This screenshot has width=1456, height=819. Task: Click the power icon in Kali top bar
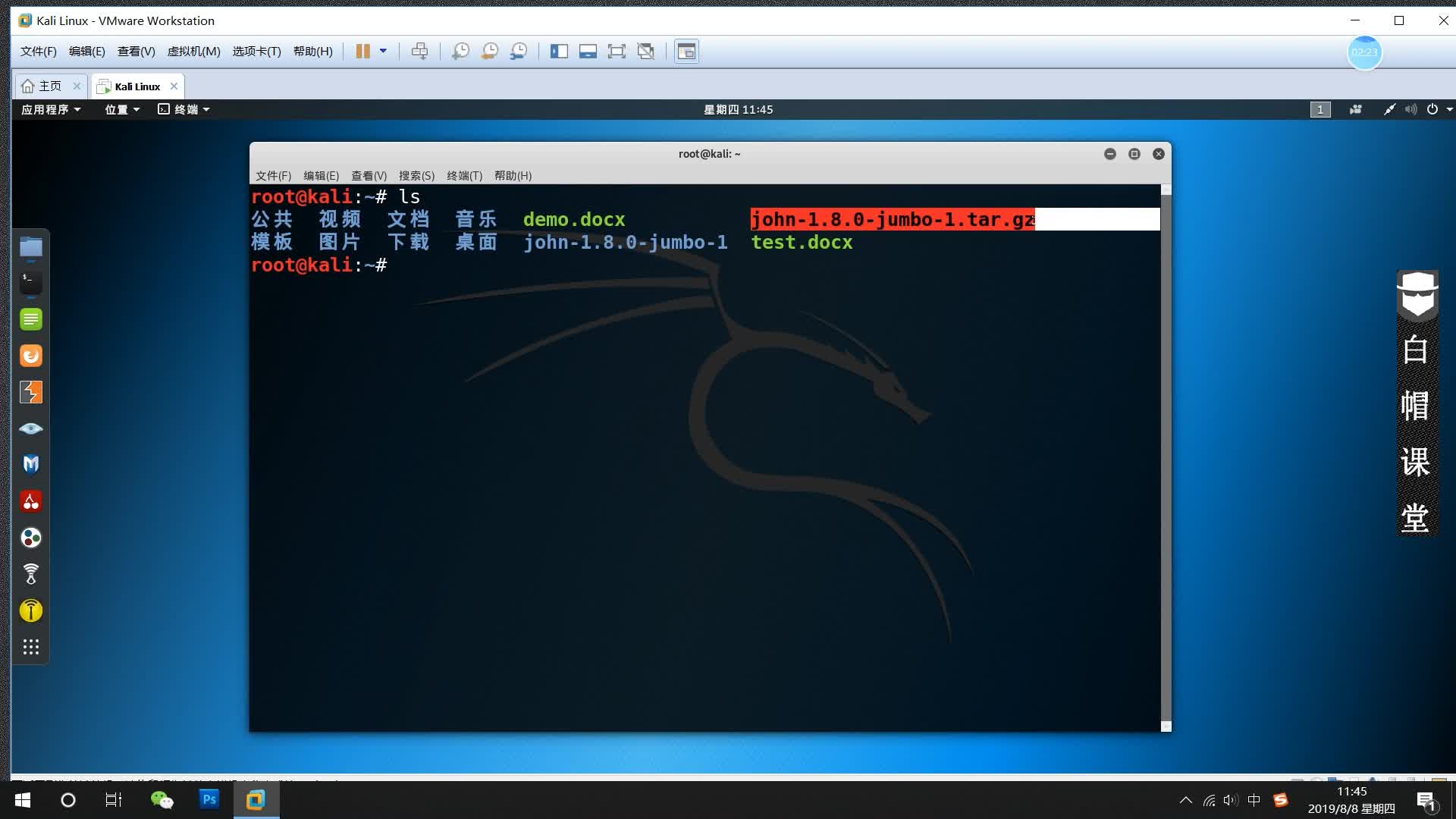(x=1432, y=109)
